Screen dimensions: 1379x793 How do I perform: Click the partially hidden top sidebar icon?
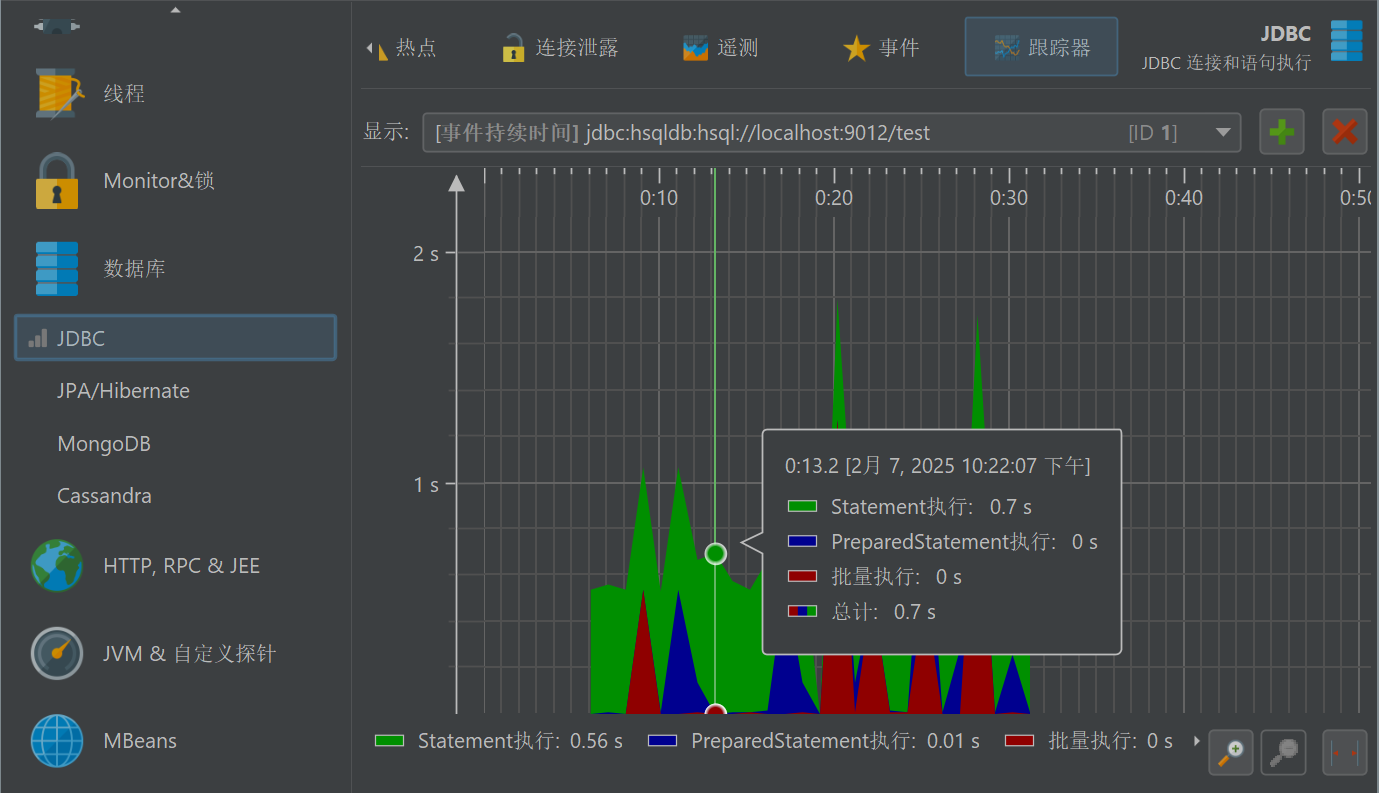point(57,27)
